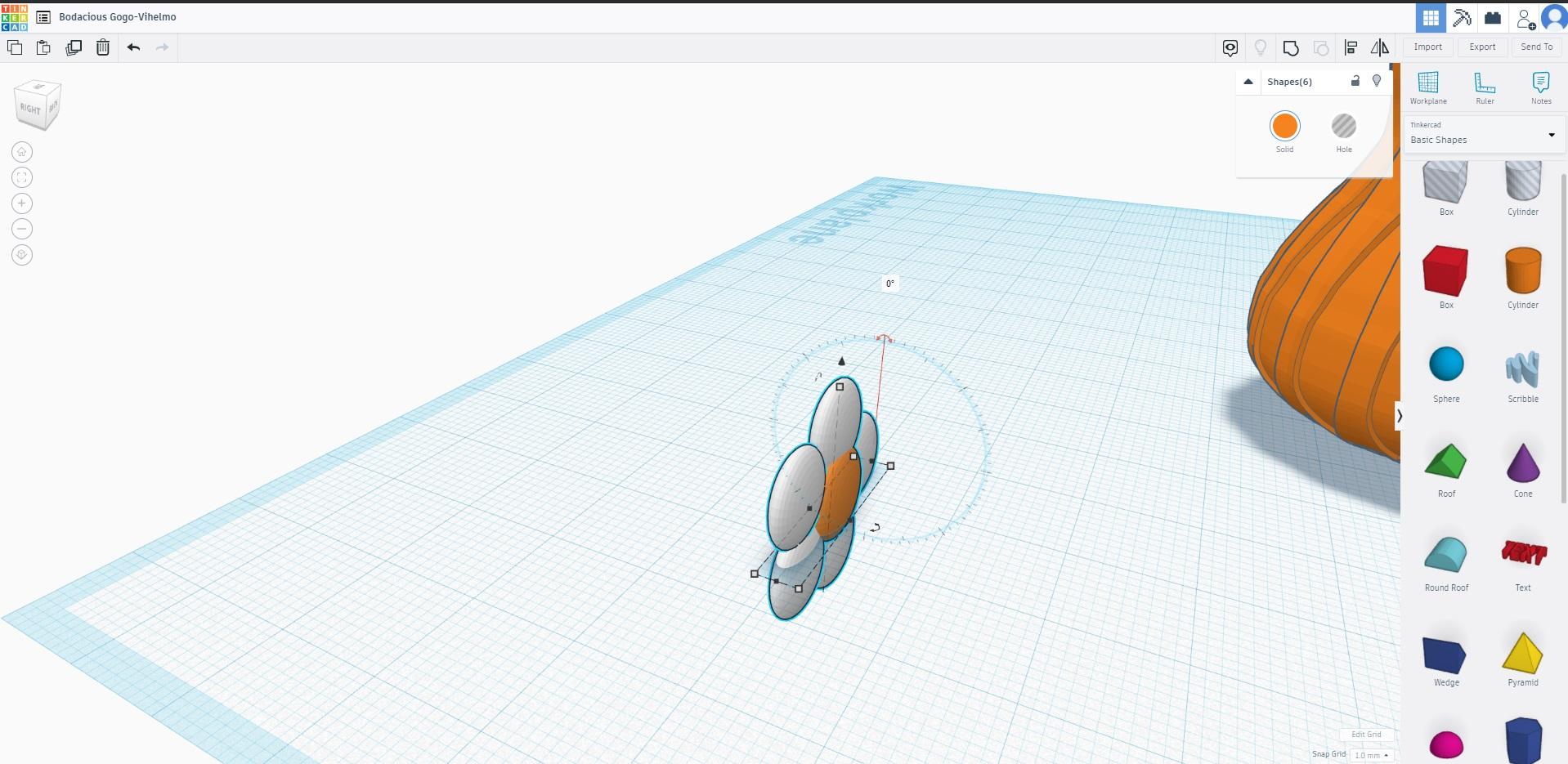Click the curved rotation arrow handle
Viewport: 1568px width, 764px height.
coord(875,528)
